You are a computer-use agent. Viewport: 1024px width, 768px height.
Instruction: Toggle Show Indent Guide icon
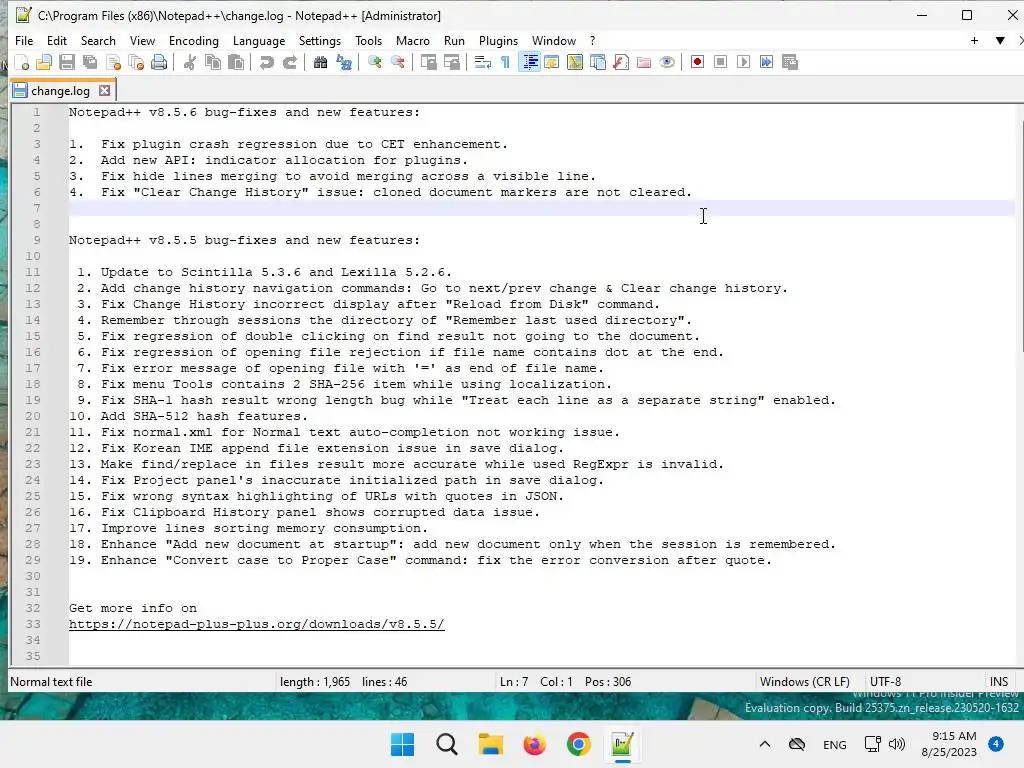(530, 62)
